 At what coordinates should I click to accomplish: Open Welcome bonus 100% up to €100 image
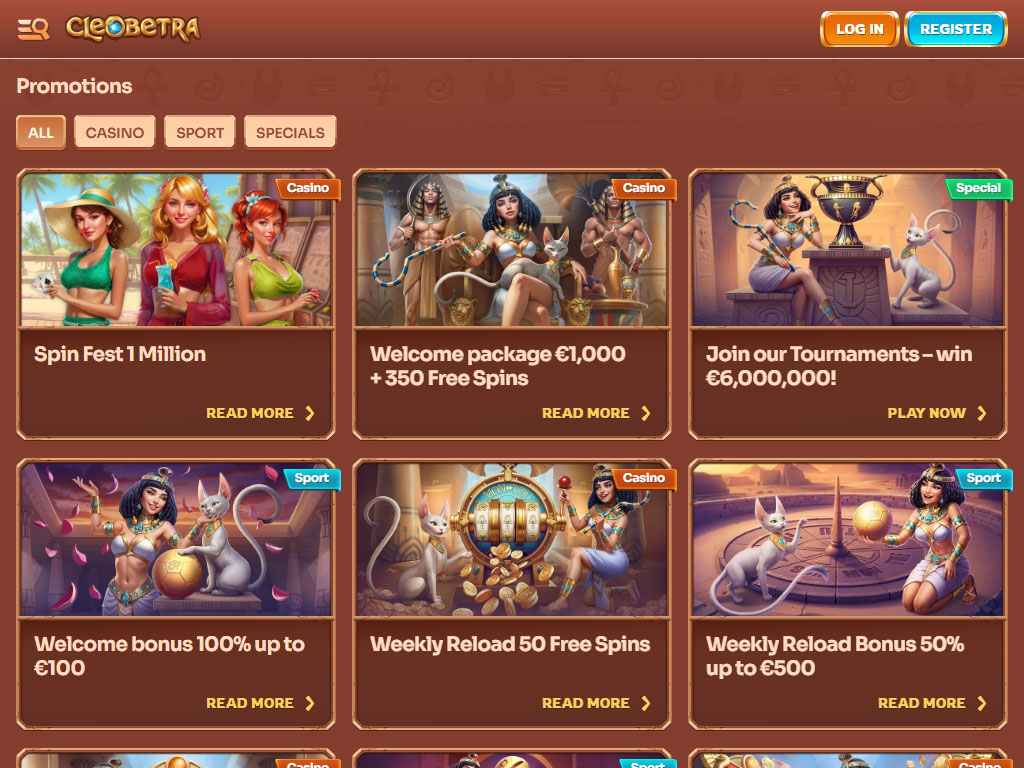coord(176,539)
